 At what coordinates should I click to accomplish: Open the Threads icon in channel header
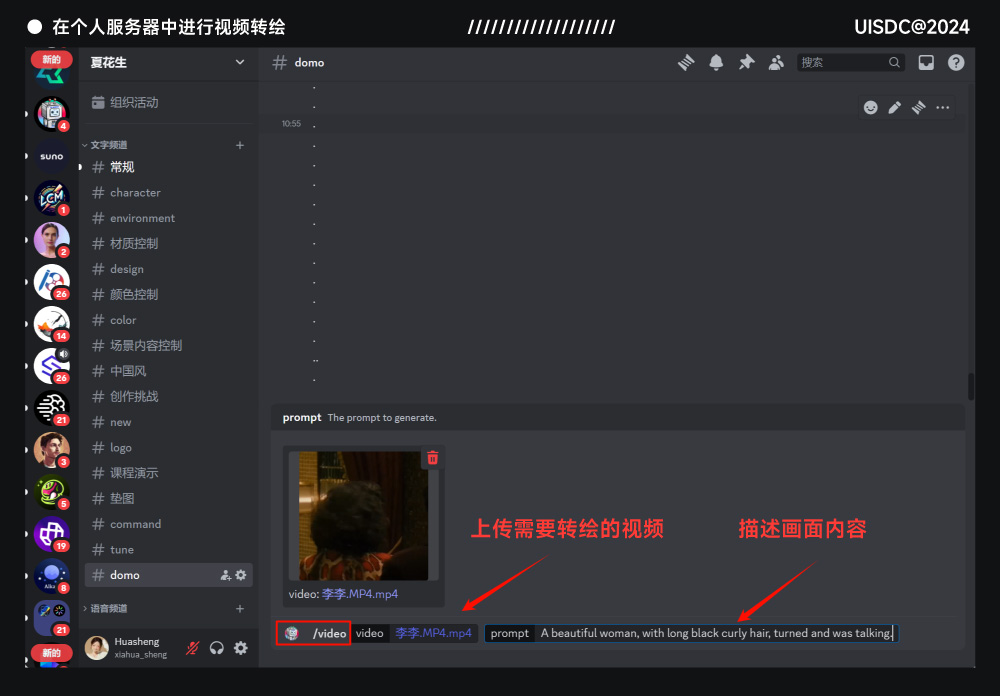pyautogui.click(x=686, y=62)
